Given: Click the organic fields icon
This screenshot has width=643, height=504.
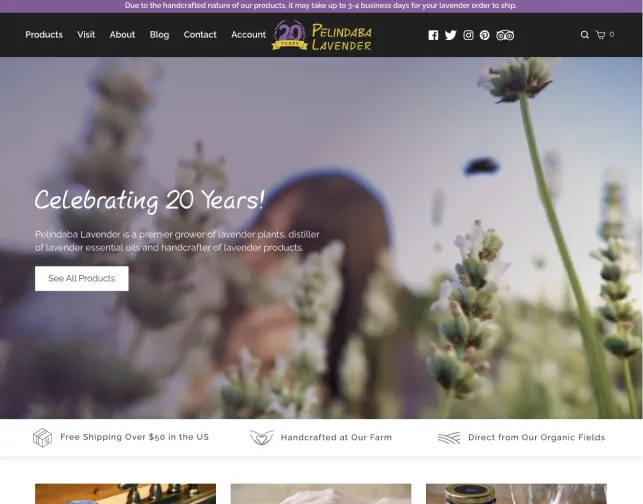Looking at the screenshot, I should point(449,438).
